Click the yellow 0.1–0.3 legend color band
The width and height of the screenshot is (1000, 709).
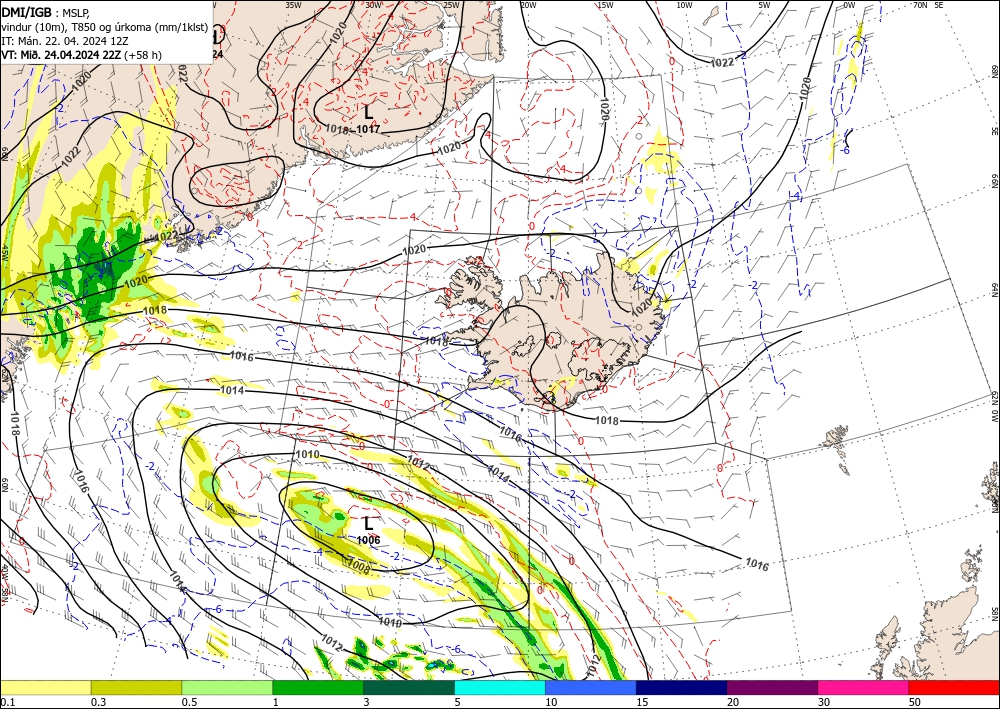pos(45,687)
